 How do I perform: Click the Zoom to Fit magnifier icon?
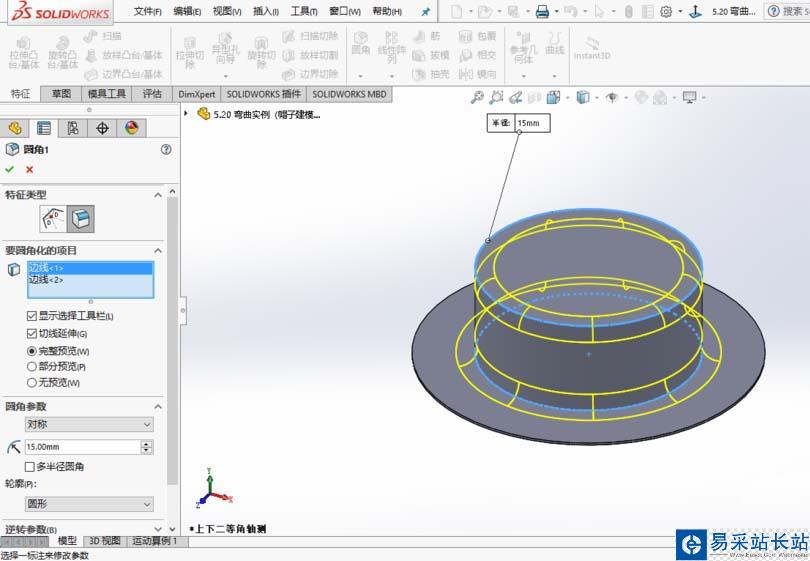[477, 97]
